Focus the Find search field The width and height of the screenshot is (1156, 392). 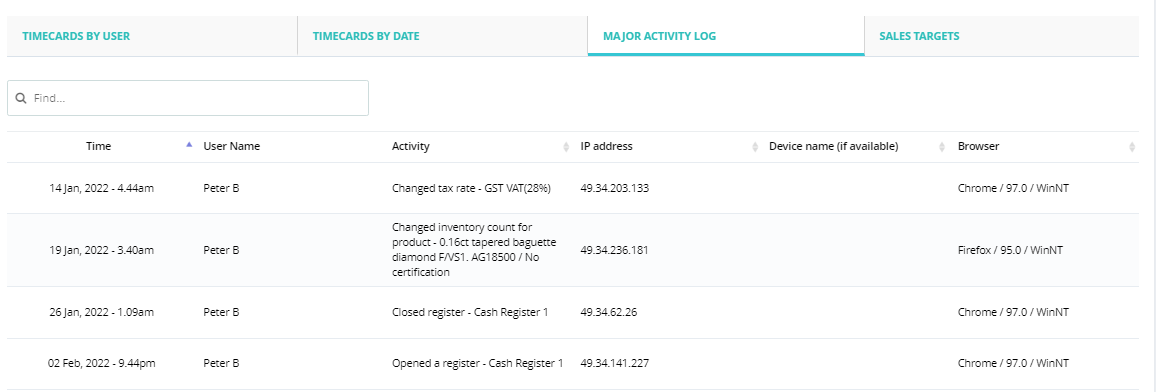pos(188,98)
